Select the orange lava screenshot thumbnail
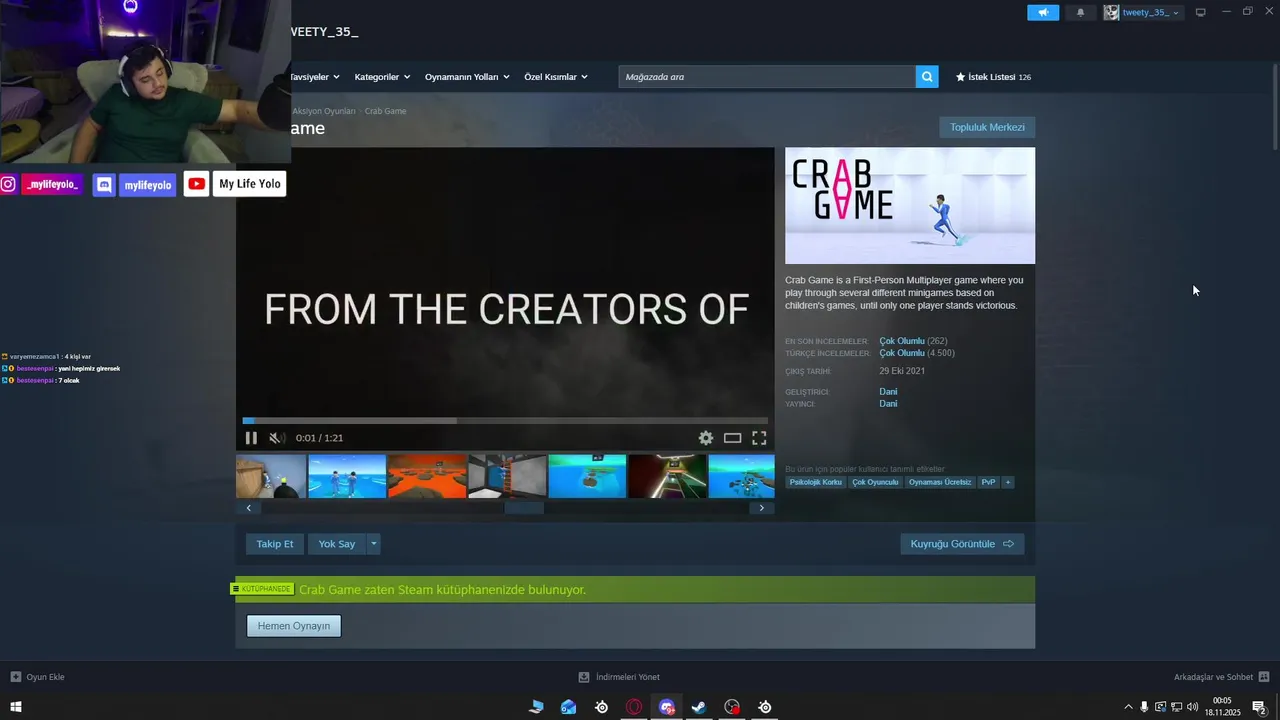1280x720 pixels. 427,476
